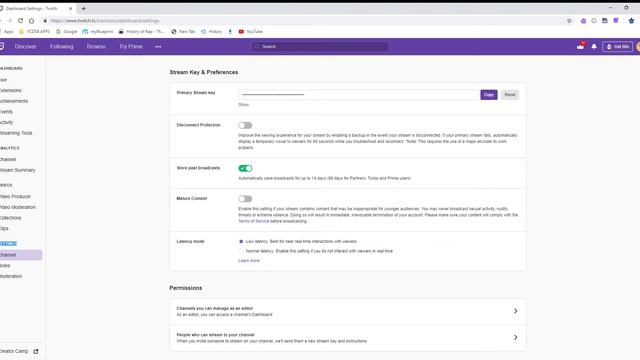
Task: Open the YCDSB APPS bookmark folder
Action: point(34,31)
